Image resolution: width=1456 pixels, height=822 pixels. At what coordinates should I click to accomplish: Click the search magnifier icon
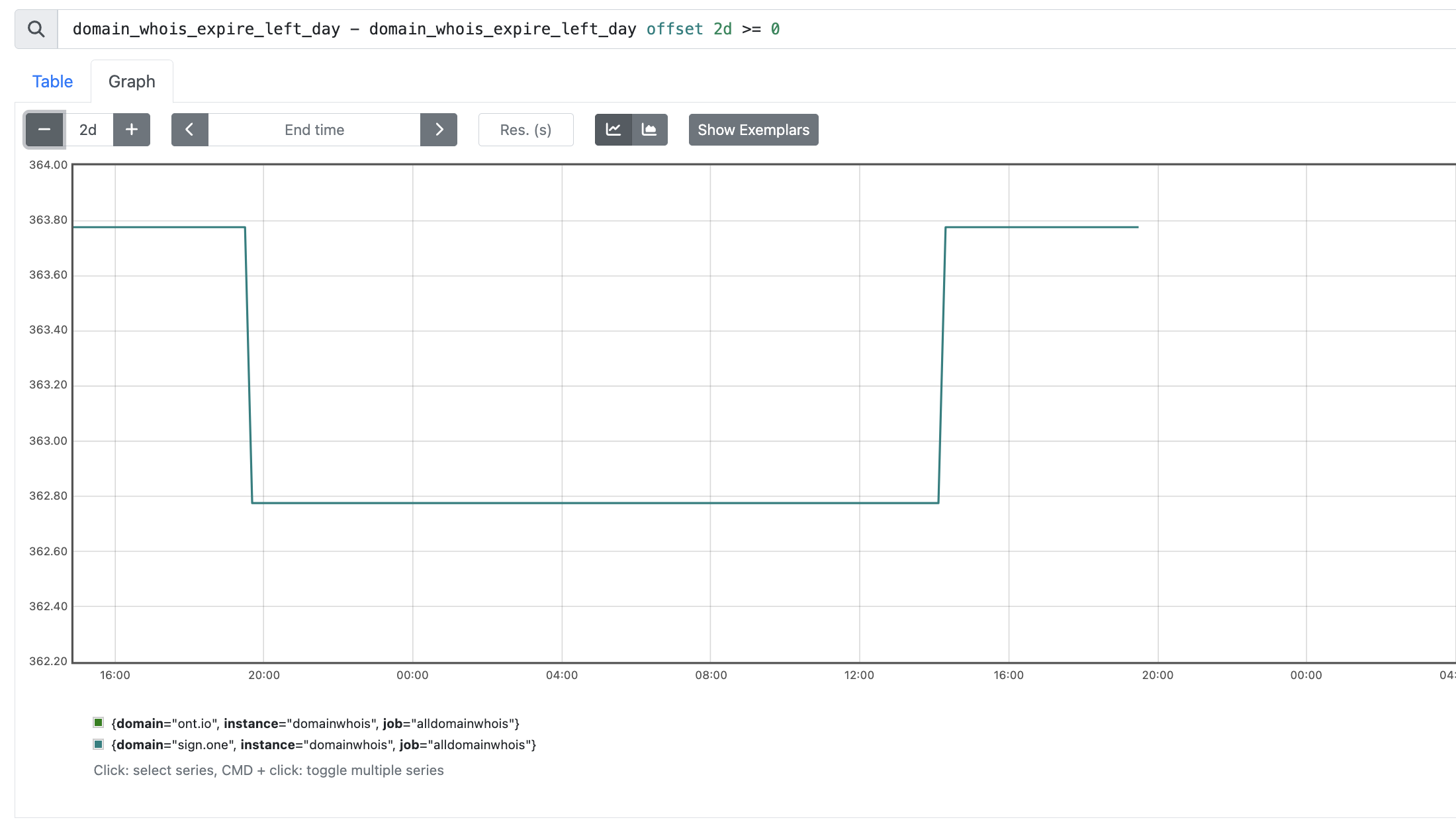click(x=36, y=29)
